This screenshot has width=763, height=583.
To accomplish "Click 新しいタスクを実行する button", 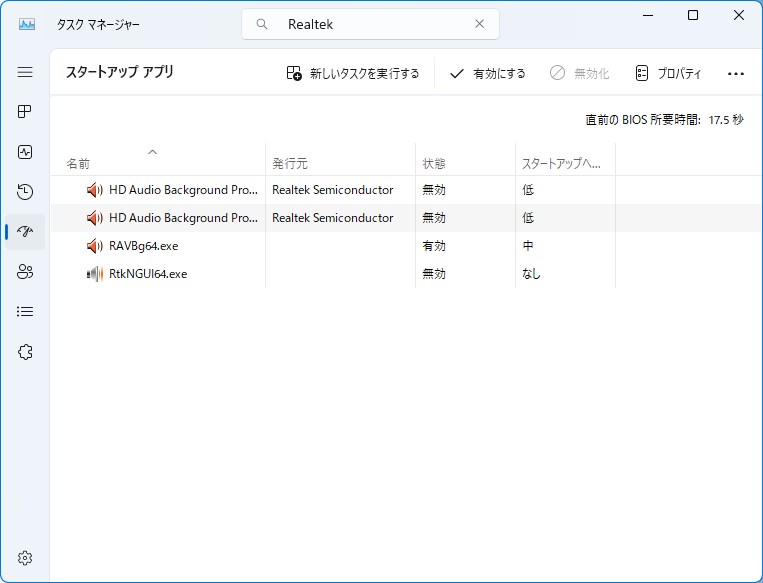I will (353, 74).
